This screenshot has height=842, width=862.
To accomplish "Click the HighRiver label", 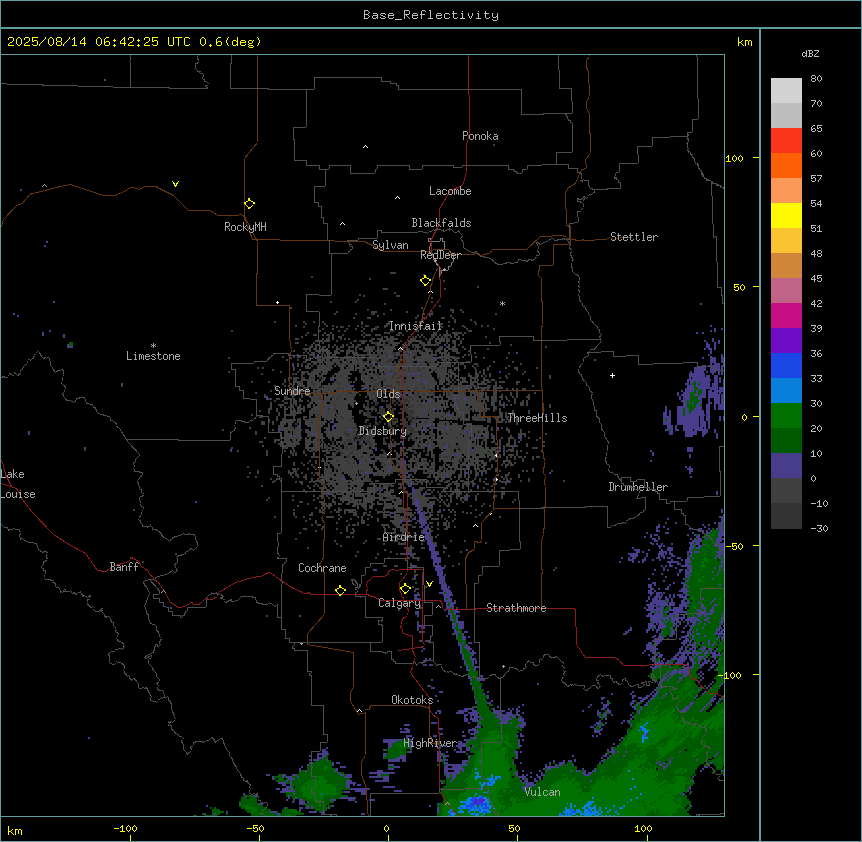I will coord(430,743).
